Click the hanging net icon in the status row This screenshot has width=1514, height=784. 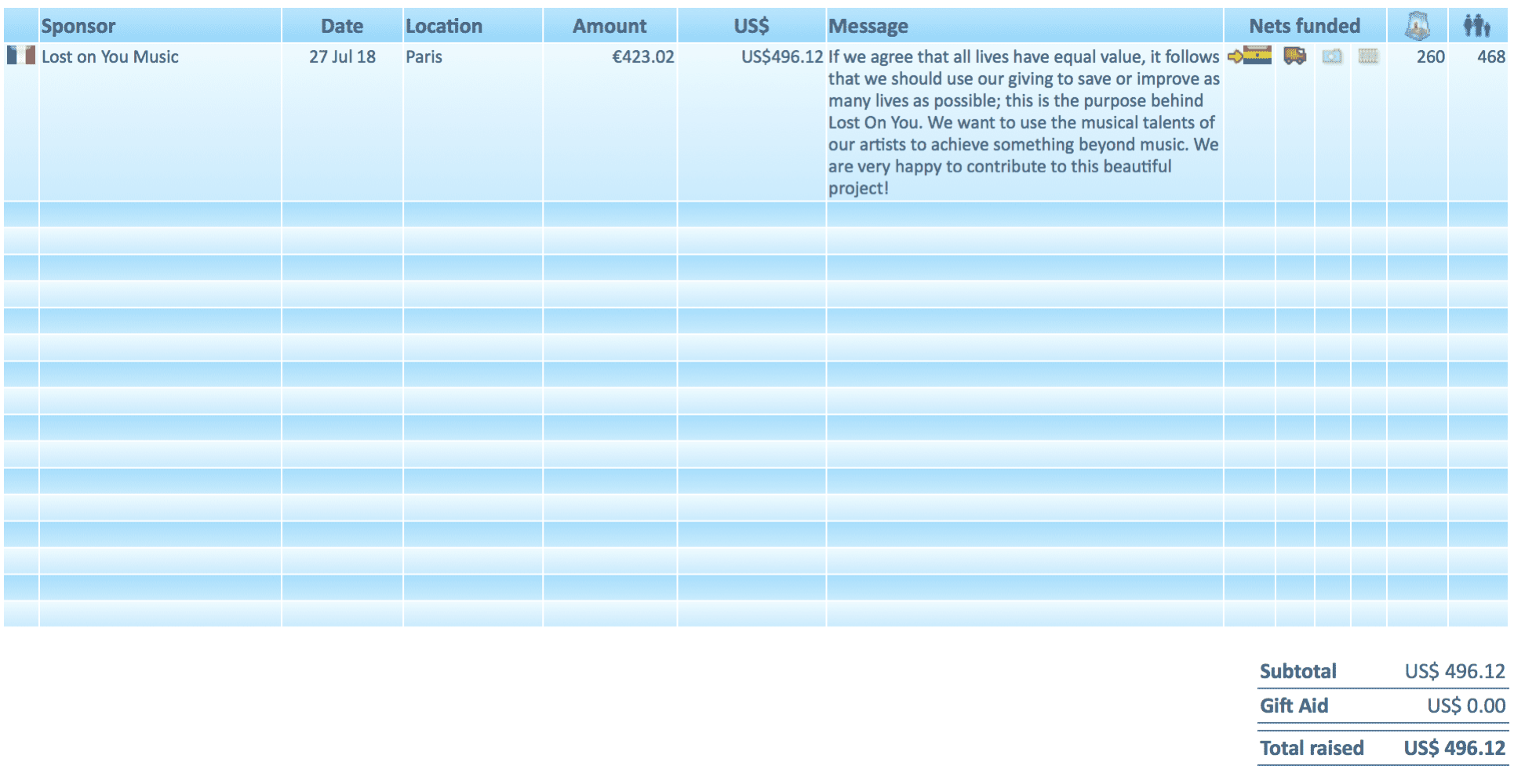pos(1369,56)
